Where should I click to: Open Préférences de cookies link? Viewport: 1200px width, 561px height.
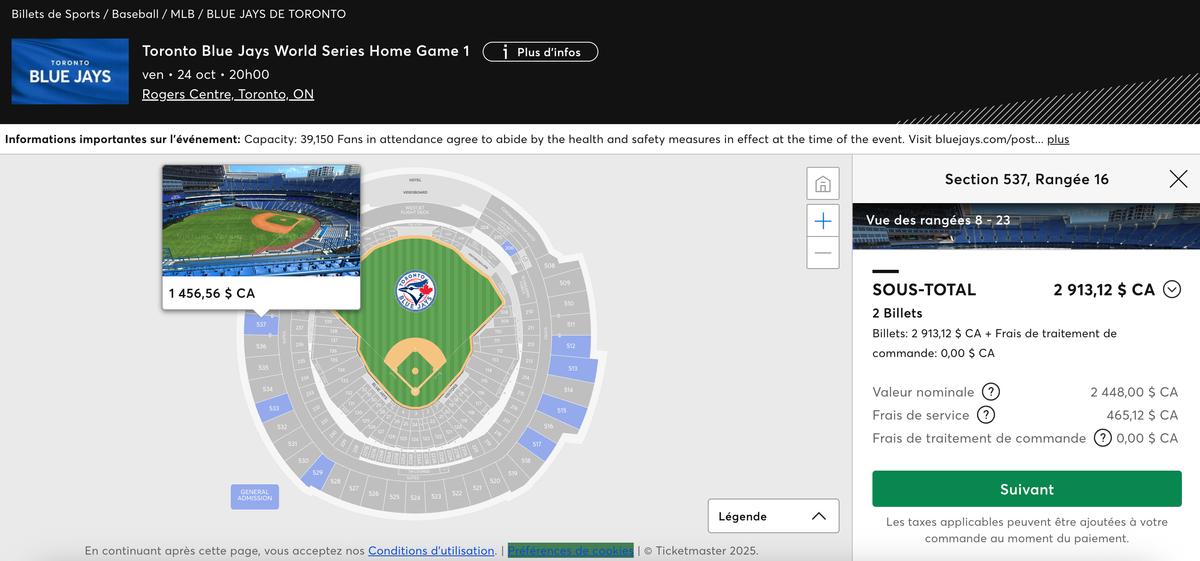(x=570, y=550)
